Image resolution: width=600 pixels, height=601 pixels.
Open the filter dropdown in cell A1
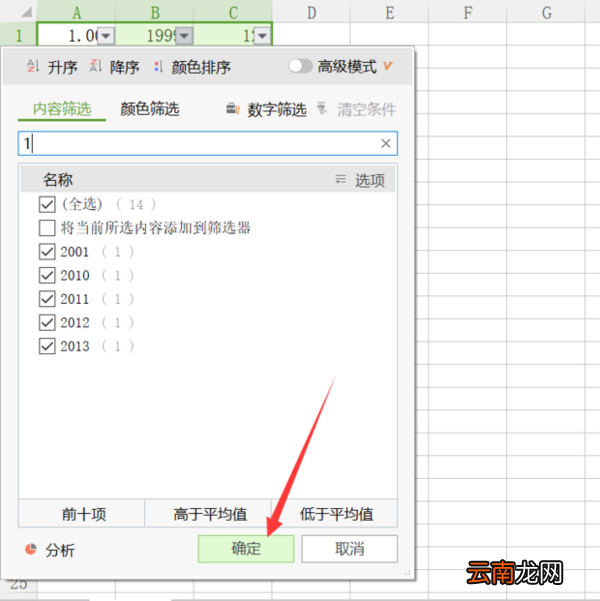(106, 36)
